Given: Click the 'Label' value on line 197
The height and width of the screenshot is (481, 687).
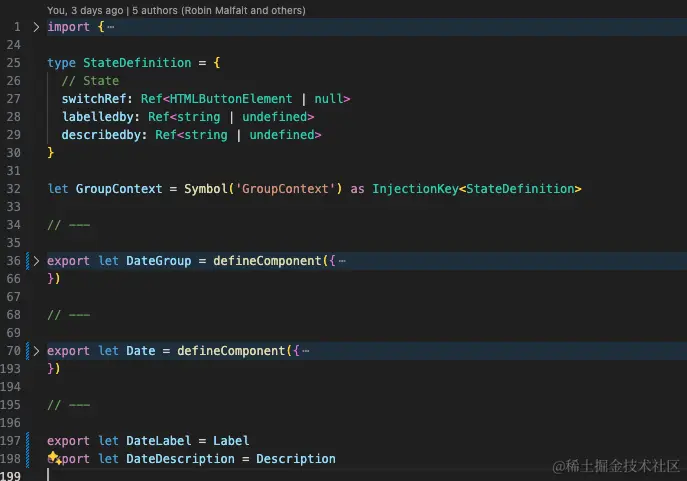Looking at the screenshot, I should pos(231,441).
